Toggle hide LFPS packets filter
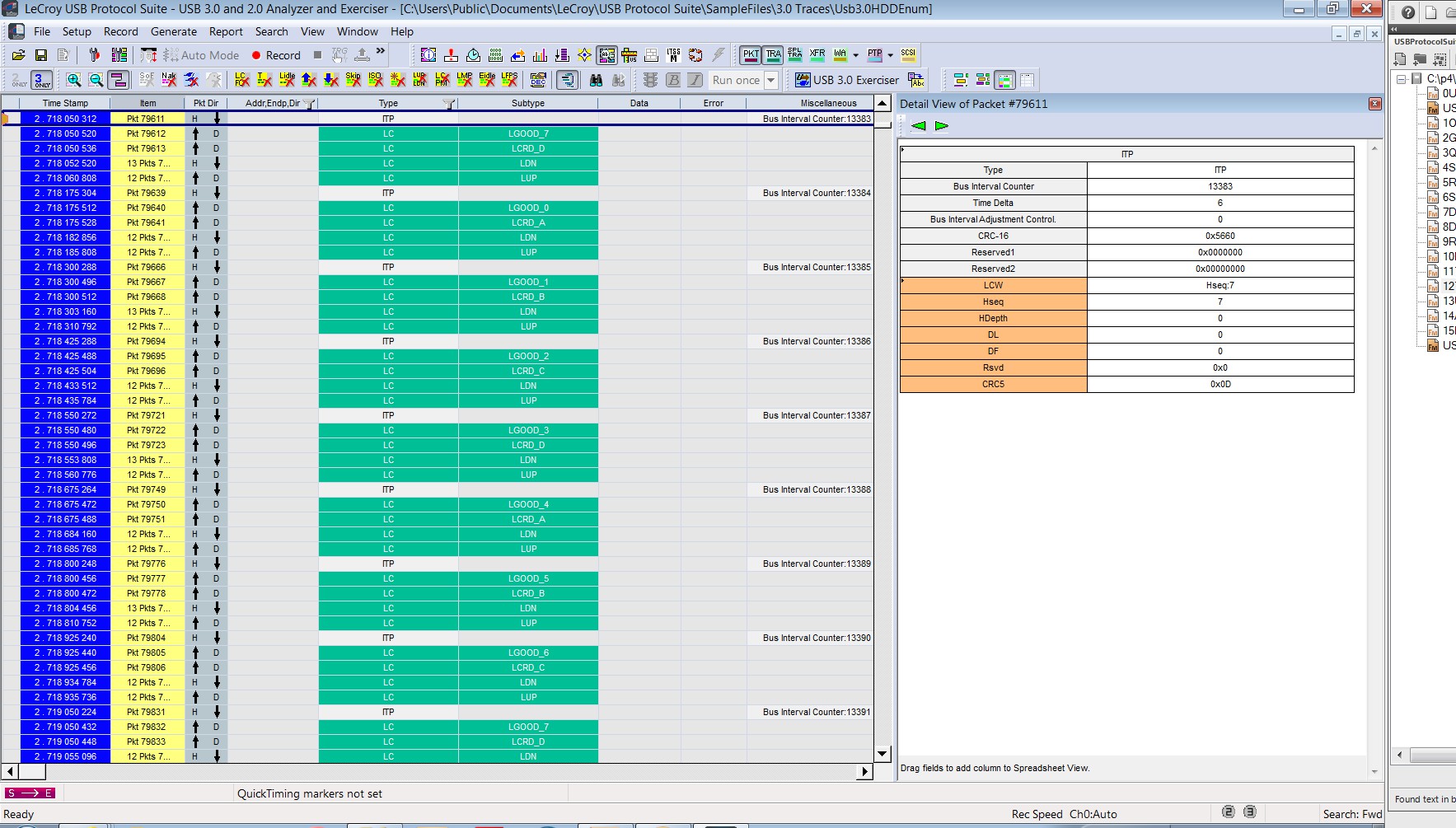The image size is (1456, 828). tap(509, 80)
